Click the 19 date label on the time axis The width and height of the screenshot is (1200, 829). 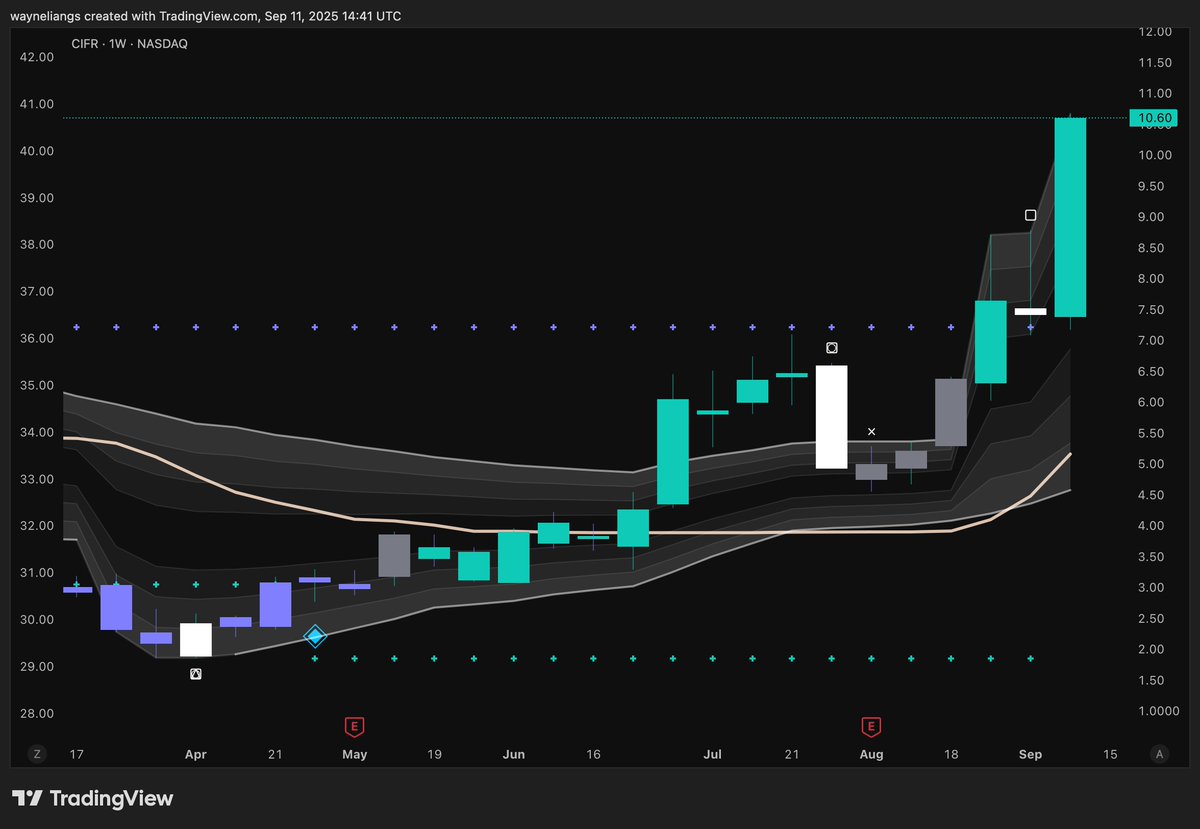click(434, 754)
